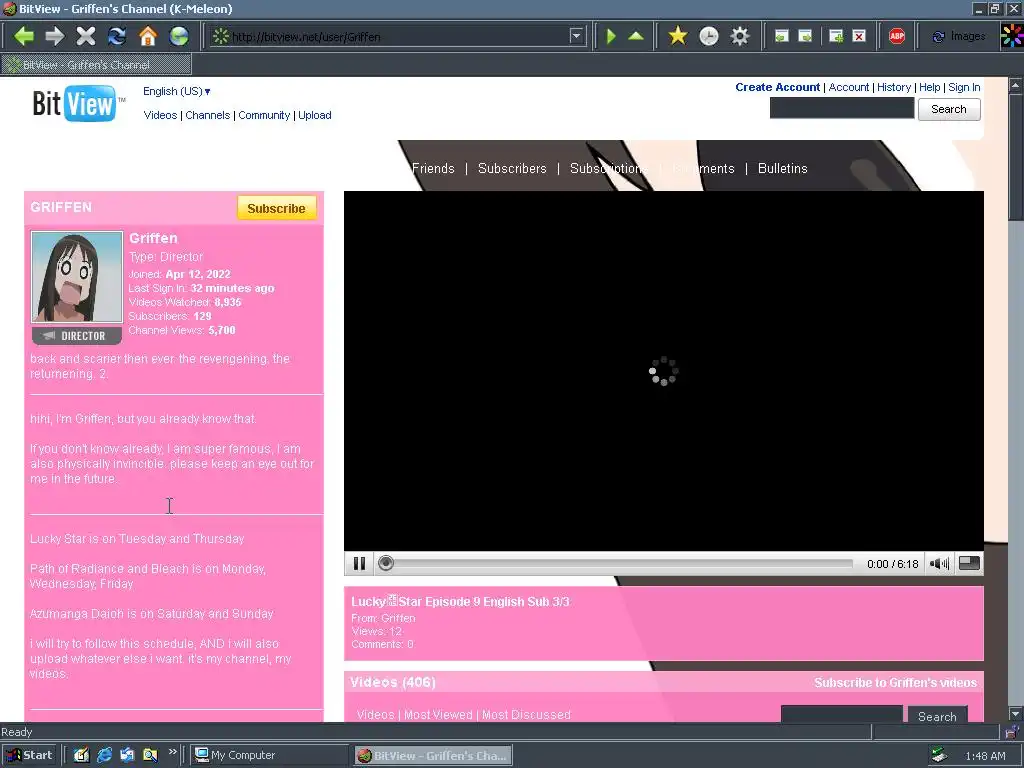Launch Internet Explorer from quick launch
This screenshot has width=1024, height=768.
point(104,755)
